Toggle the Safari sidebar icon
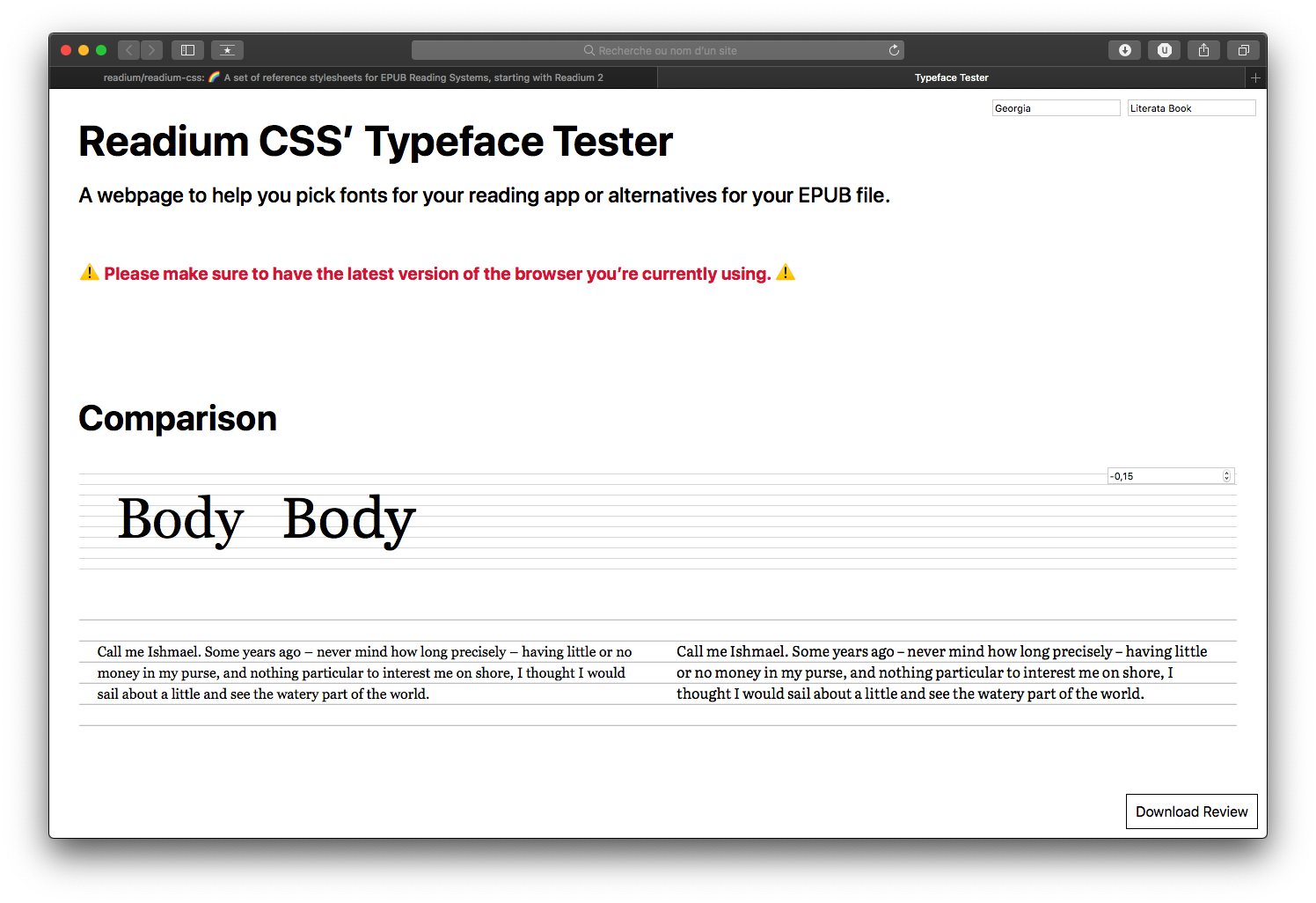The height and width of the screenshot is (903, 1316). (x=187, y=50)
